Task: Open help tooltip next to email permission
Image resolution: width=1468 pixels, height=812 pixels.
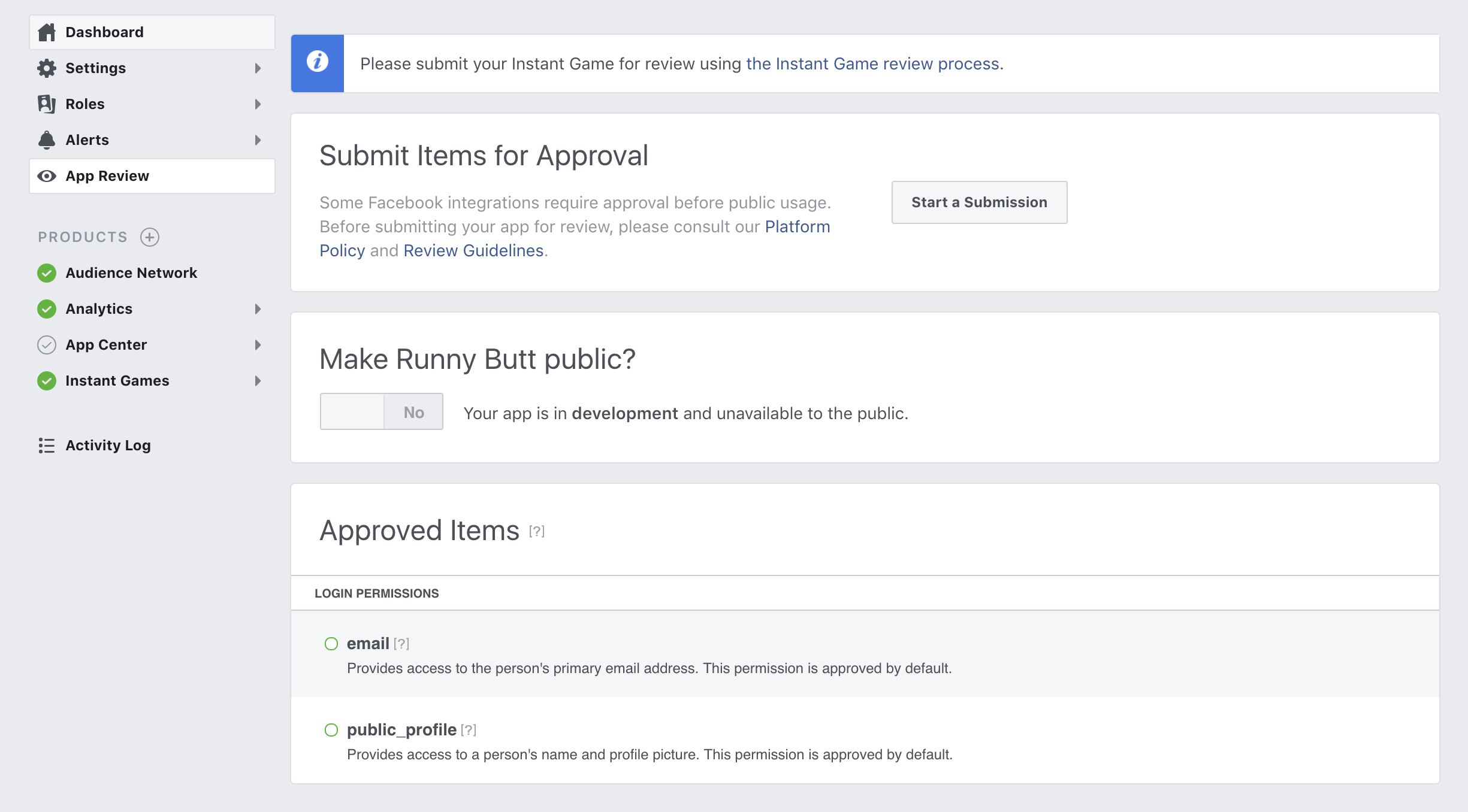Action: point(401,644)
